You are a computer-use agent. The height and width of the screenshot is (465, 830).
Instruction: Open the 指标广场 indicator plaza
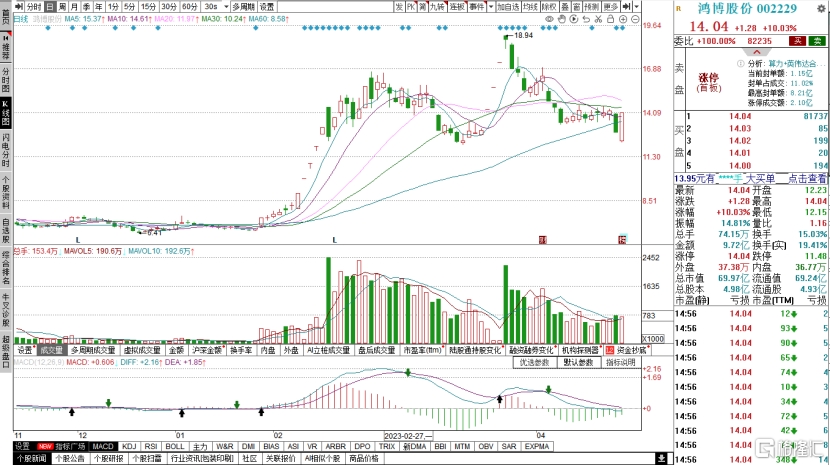pos(70,446)
